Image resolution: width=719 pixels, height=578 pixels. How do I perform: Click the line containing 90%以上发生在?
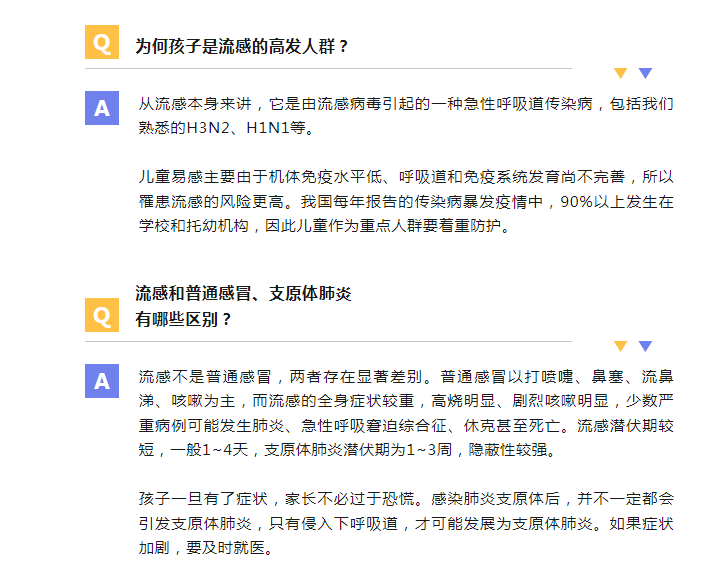click(x=406, y=202)
